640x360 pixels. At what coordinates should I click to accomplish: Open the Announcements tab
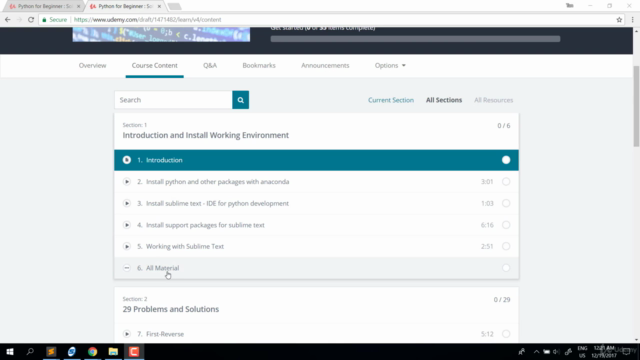pos(325,65)
